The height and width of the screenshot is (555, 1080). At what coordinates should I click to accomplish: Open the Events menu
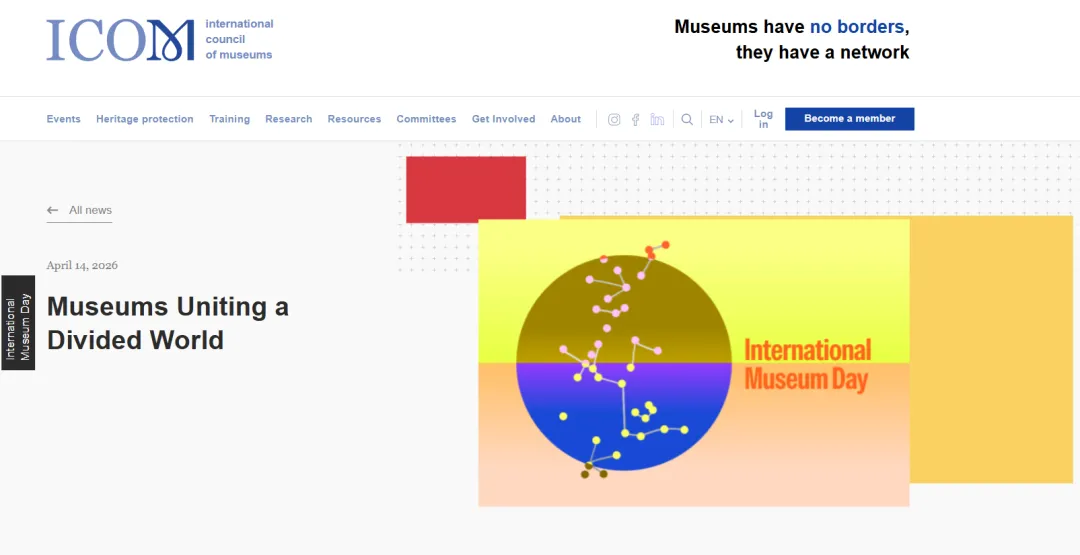(x=63, y=119)
